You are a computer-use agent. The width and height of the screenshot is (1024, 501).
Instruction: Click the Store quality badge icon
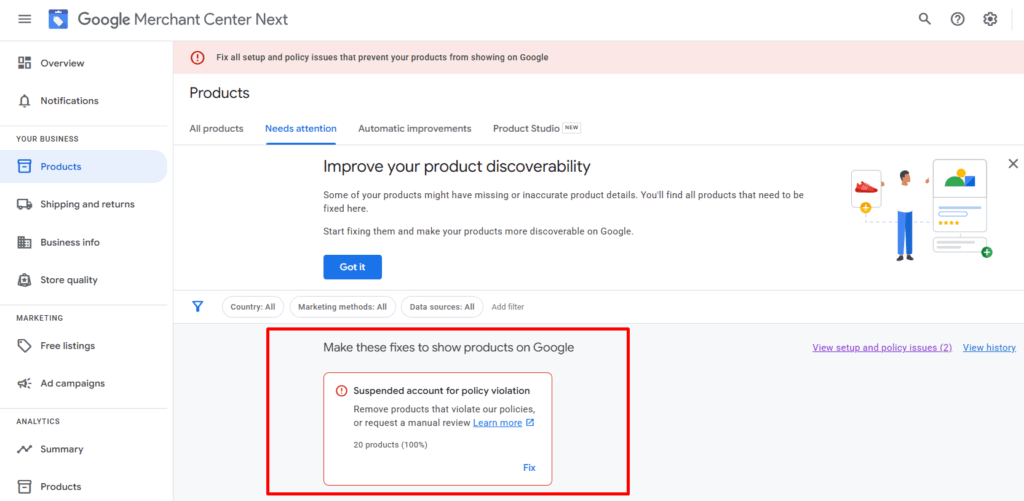click(x=25, y=280)
